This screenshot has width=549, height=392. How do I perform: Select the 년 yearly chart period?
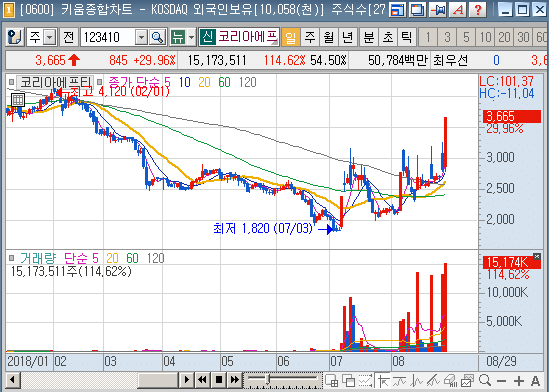pyautogui.click(x=347, y=37)
